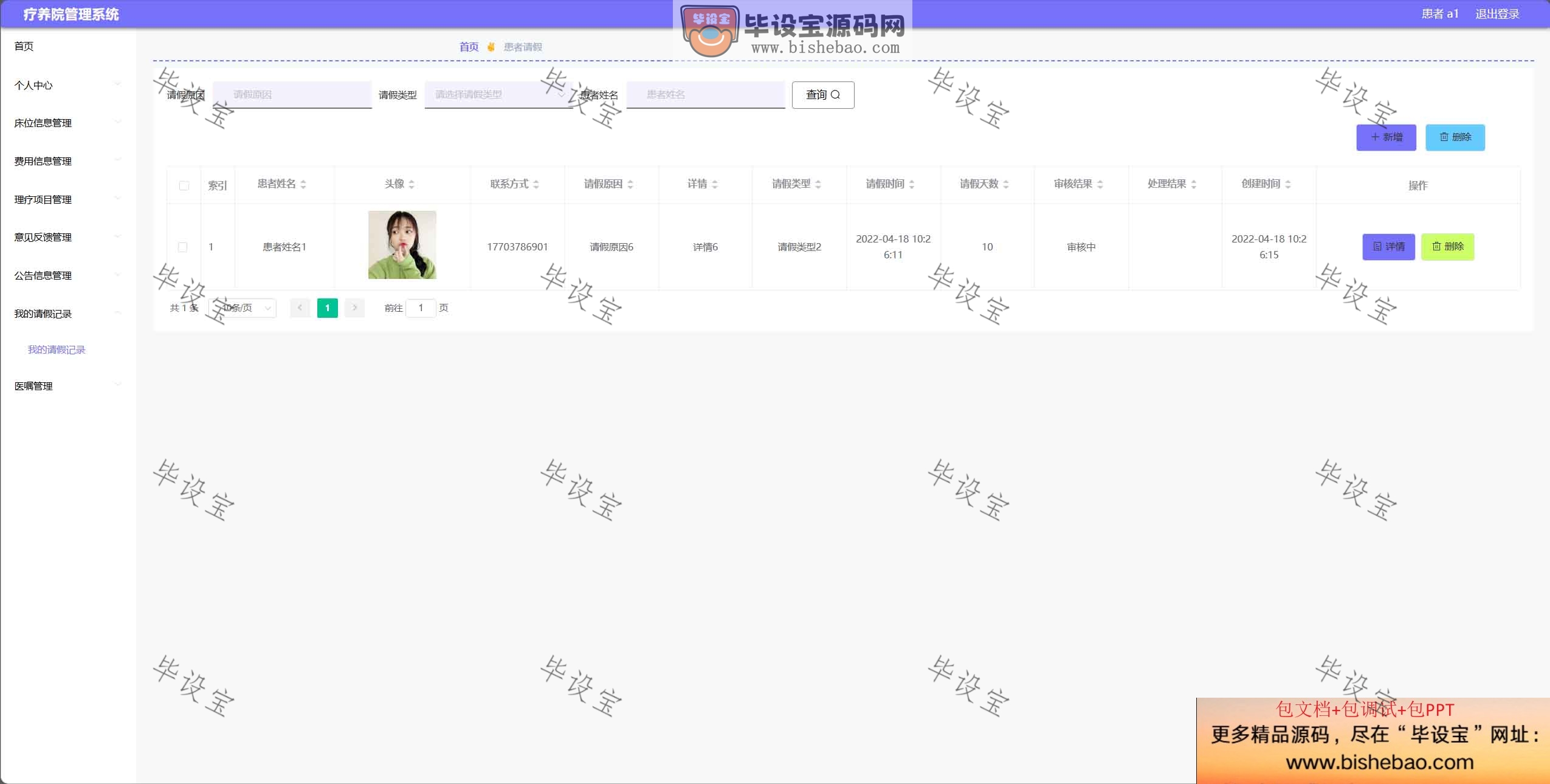
Task: Sort by 详情 column arrows
Action: [715, 184]
